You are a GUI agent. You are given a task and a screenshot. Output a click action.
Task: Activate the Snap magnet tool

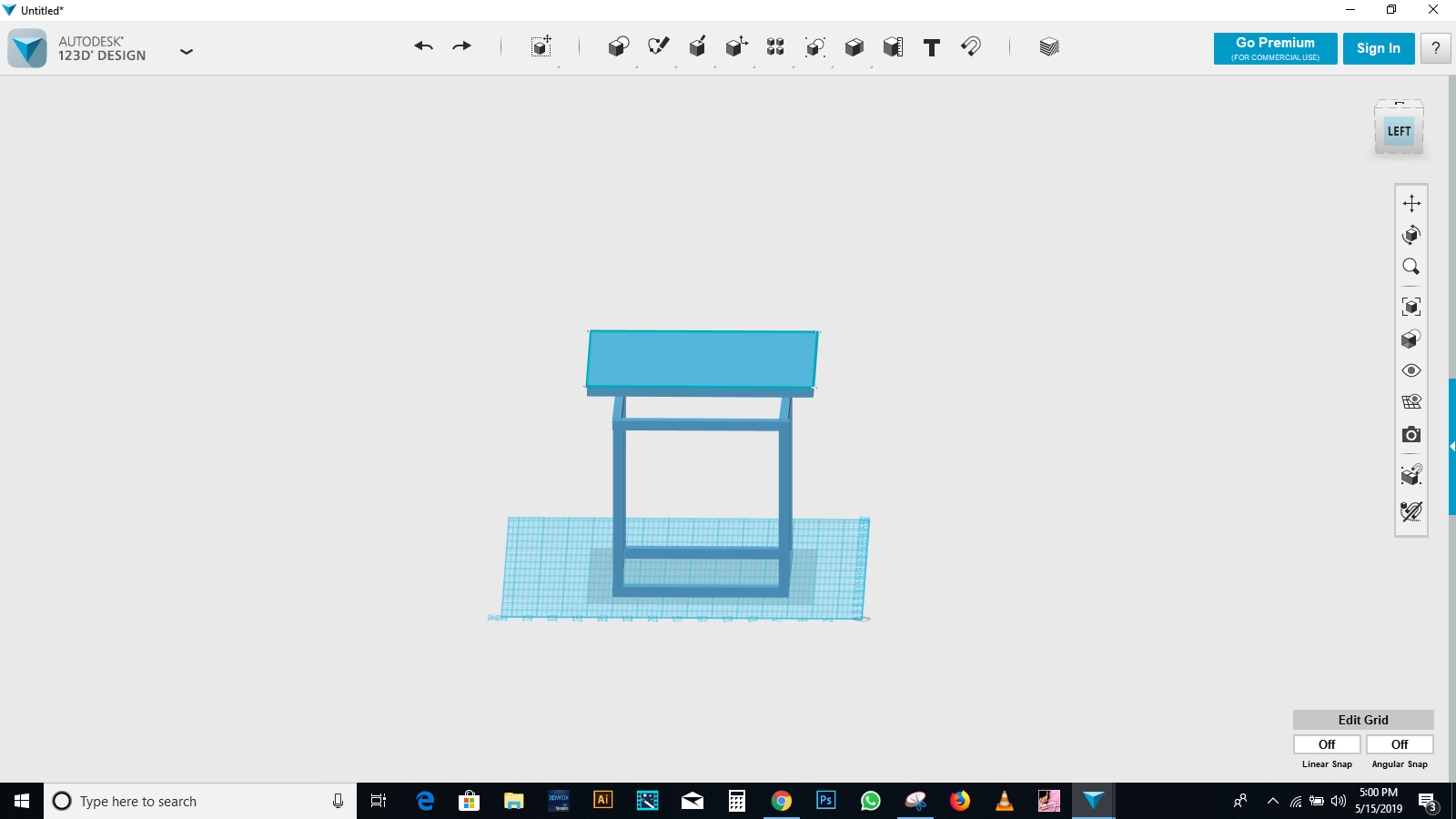pyautogui.click(x=971, y=47)
